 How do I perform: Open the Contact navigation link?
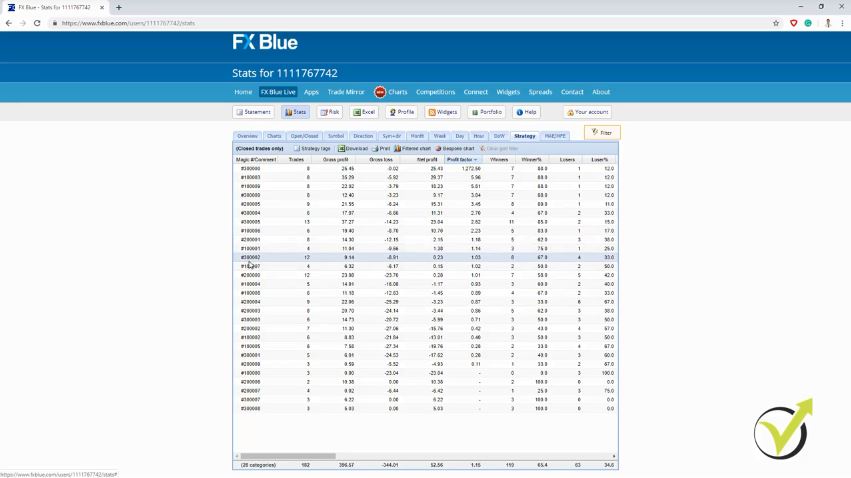click(x=572, y=92)
